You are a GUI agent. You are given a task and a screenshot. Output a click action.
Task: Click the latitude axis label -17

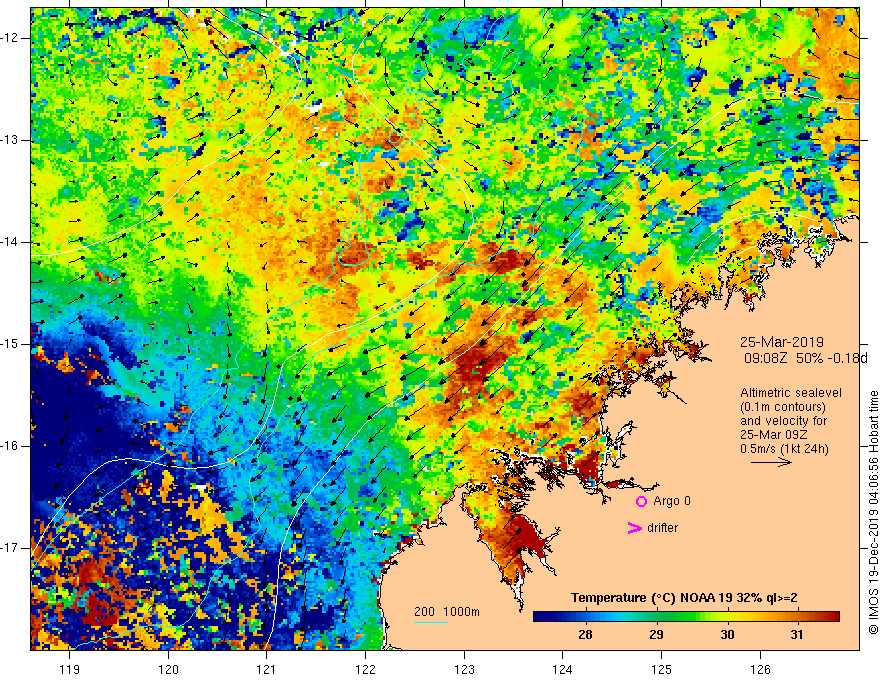[x=11, y=548]
